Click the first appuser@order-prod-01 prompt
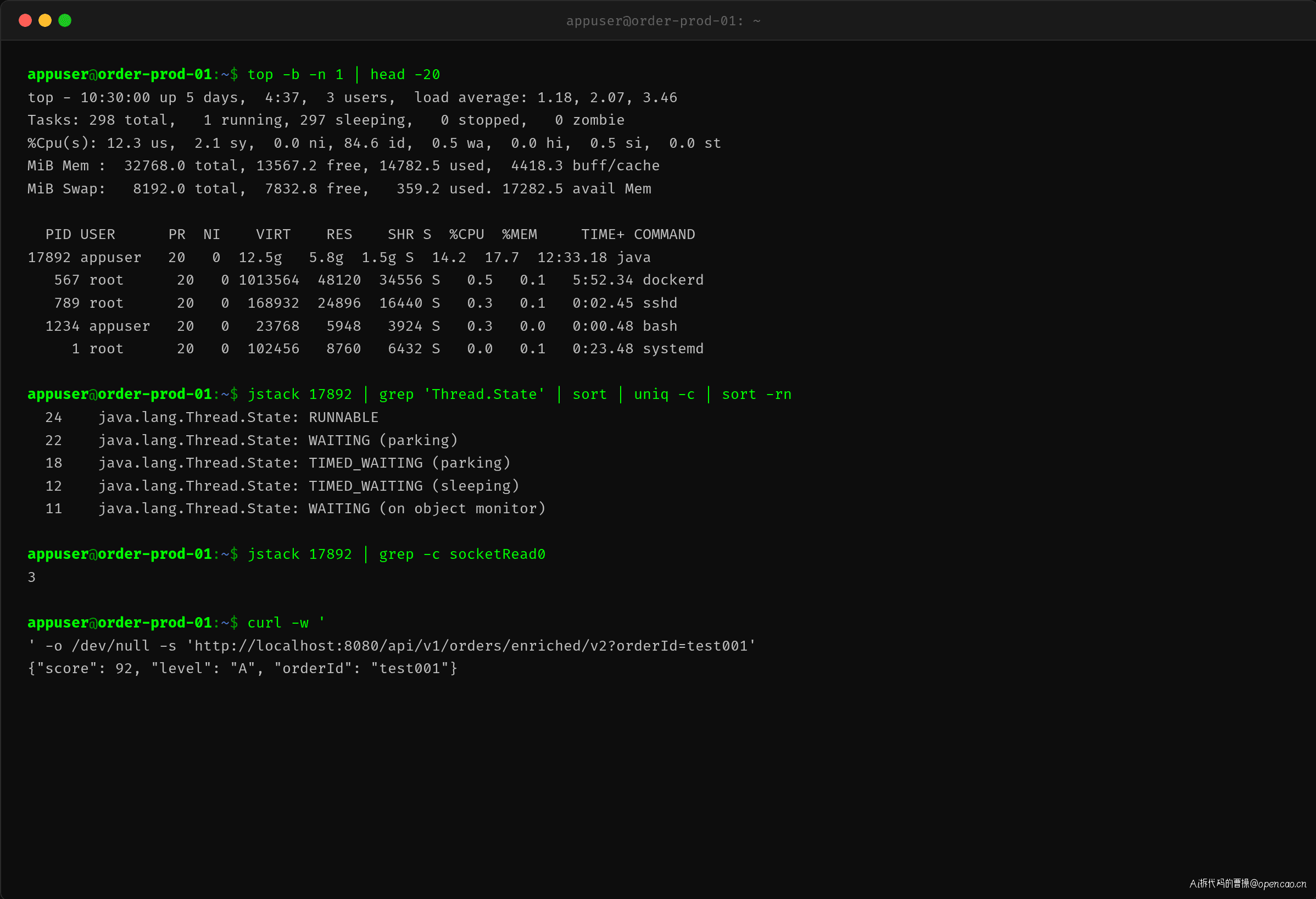Image resolution: width=1316 pixels, height=899 pixels. (132, 74)
